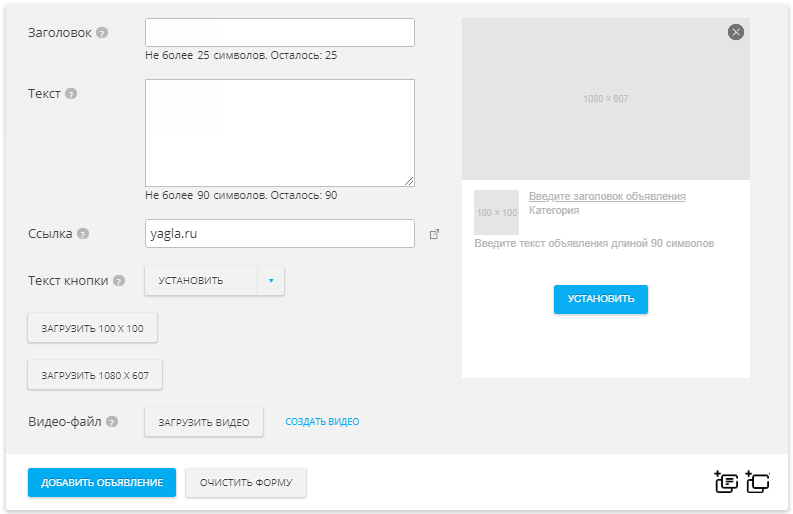
Task: Click the textarea resize handle corner
Action: point(409,181)
